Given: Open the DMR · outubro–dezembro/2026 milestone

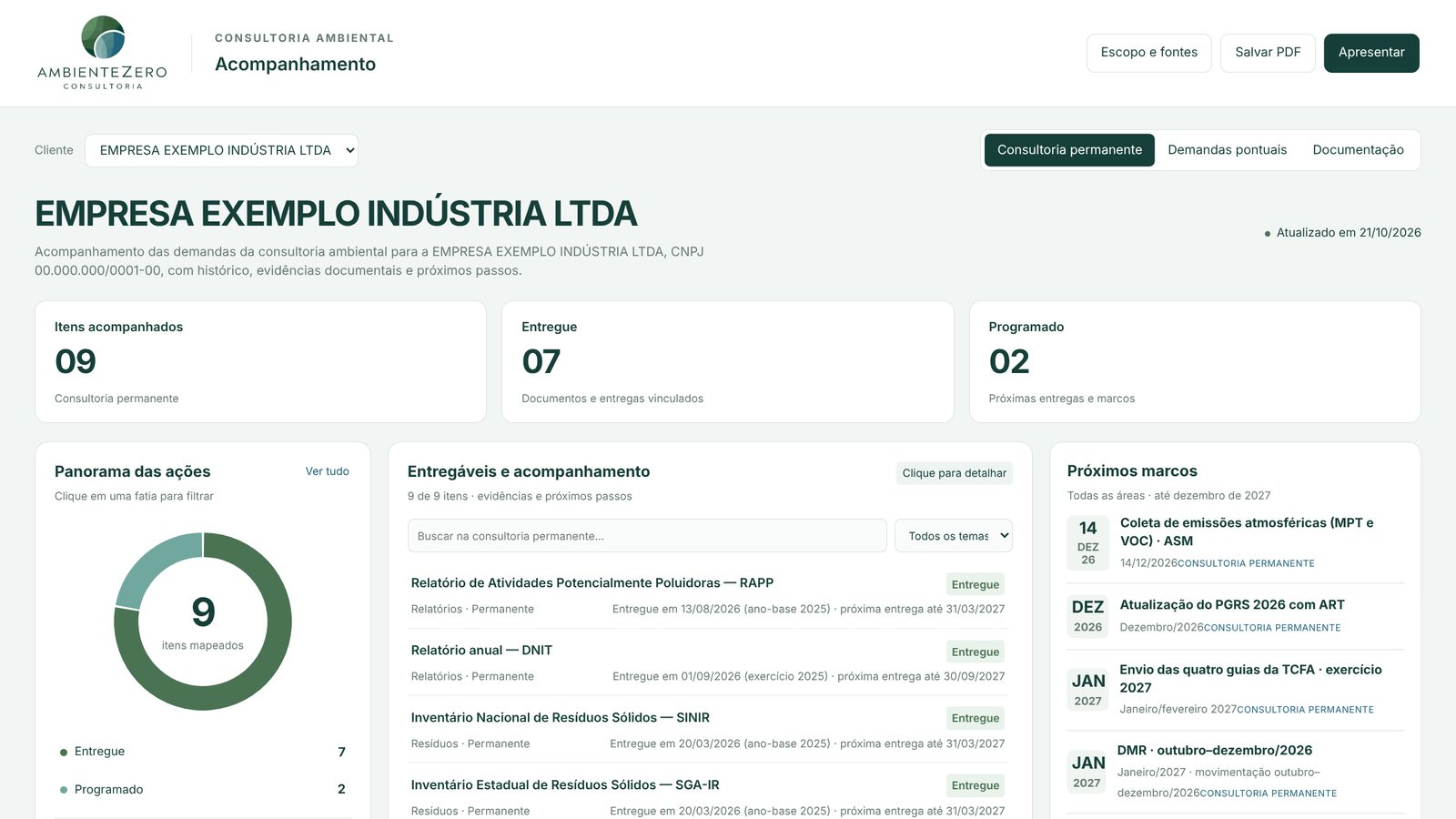Looking at the screenshot, I should tap(1235, 771).
